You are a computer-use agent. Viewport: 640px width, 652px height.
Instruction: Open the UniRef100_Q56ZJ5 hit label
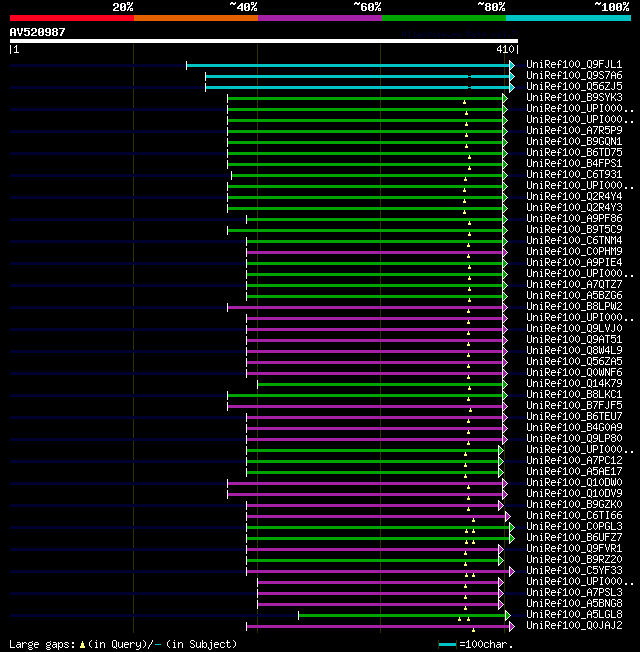[x=574, y=86]
